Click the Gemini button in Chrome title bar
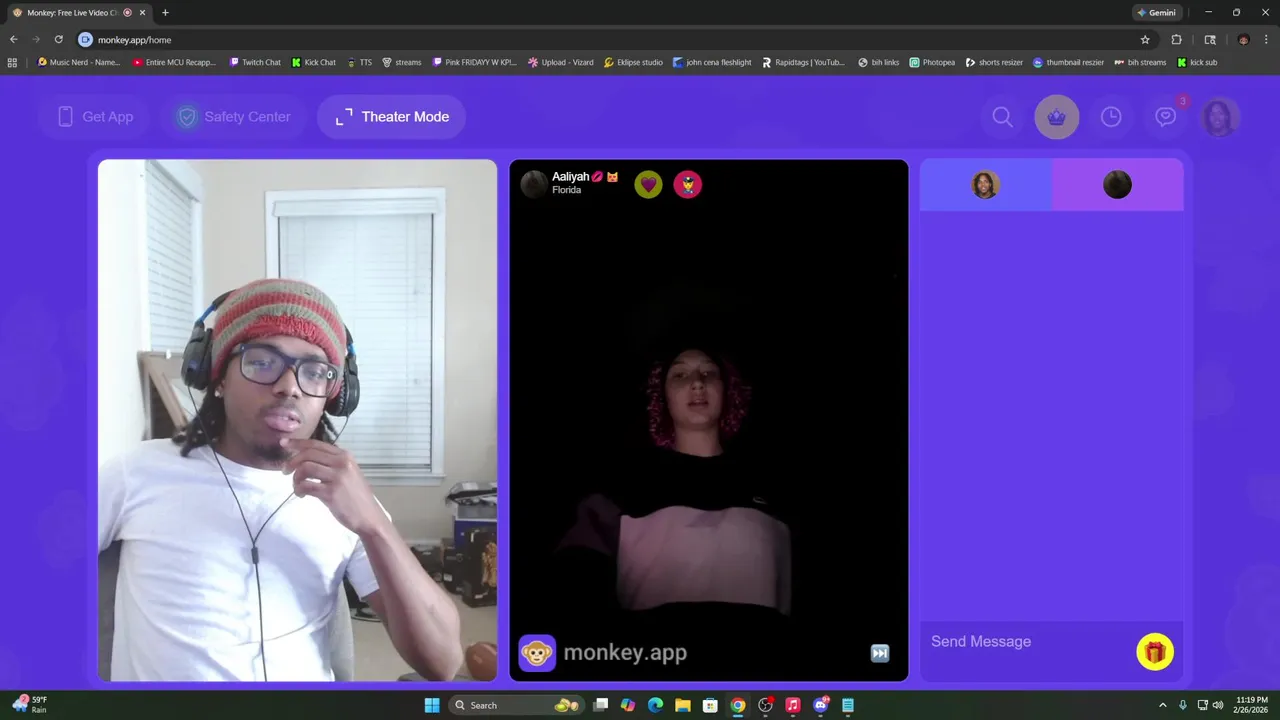Screen dimensions: 1280x720 [x=1157, y=13]
